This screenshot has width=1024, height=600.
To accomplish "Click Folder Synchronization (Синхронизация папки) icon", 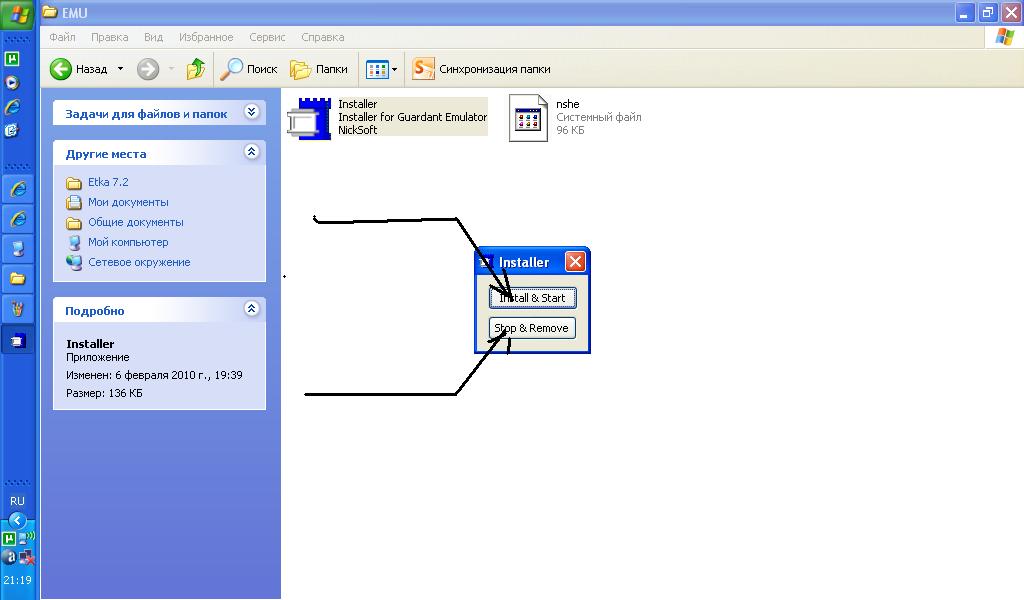I will click(x=424, y=69).
